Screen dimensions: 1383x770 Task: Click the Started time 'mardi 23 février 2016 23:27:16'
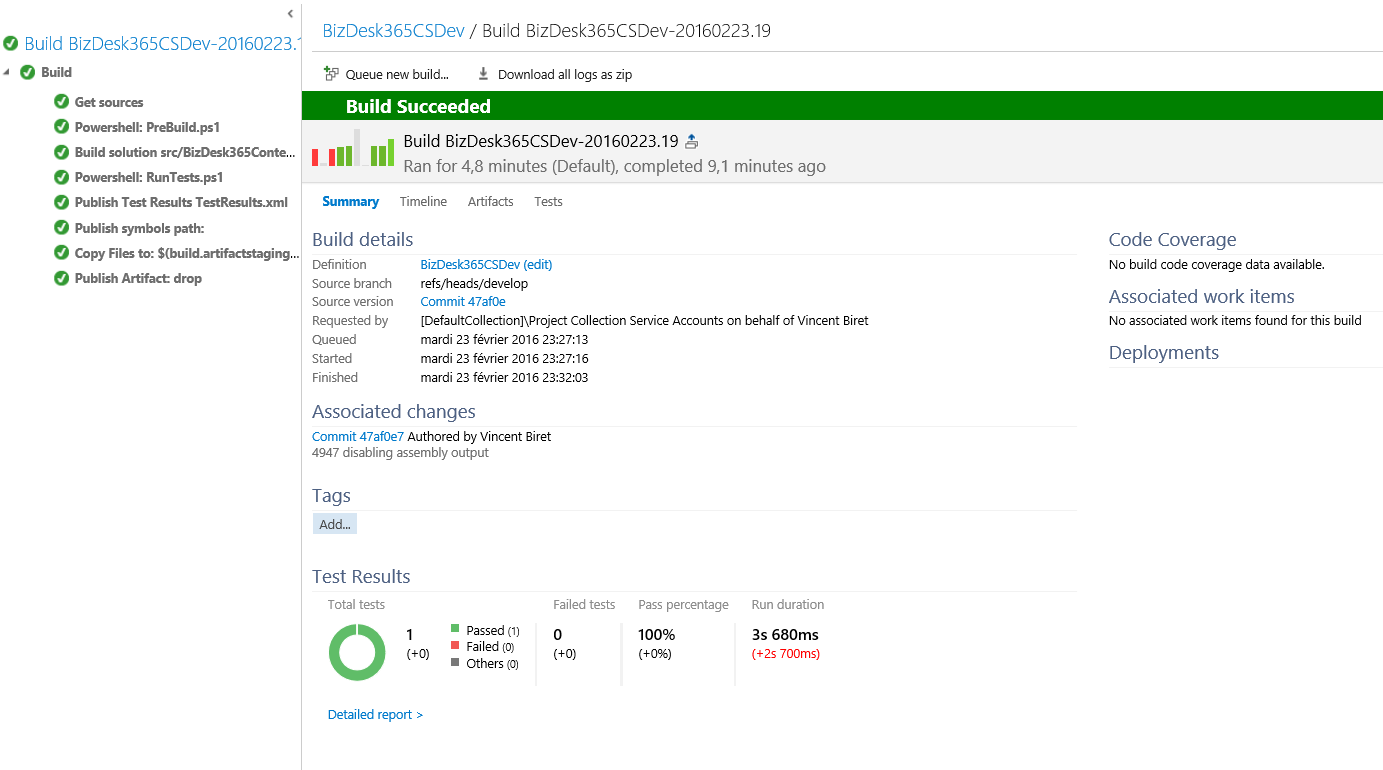coord(504,359)
